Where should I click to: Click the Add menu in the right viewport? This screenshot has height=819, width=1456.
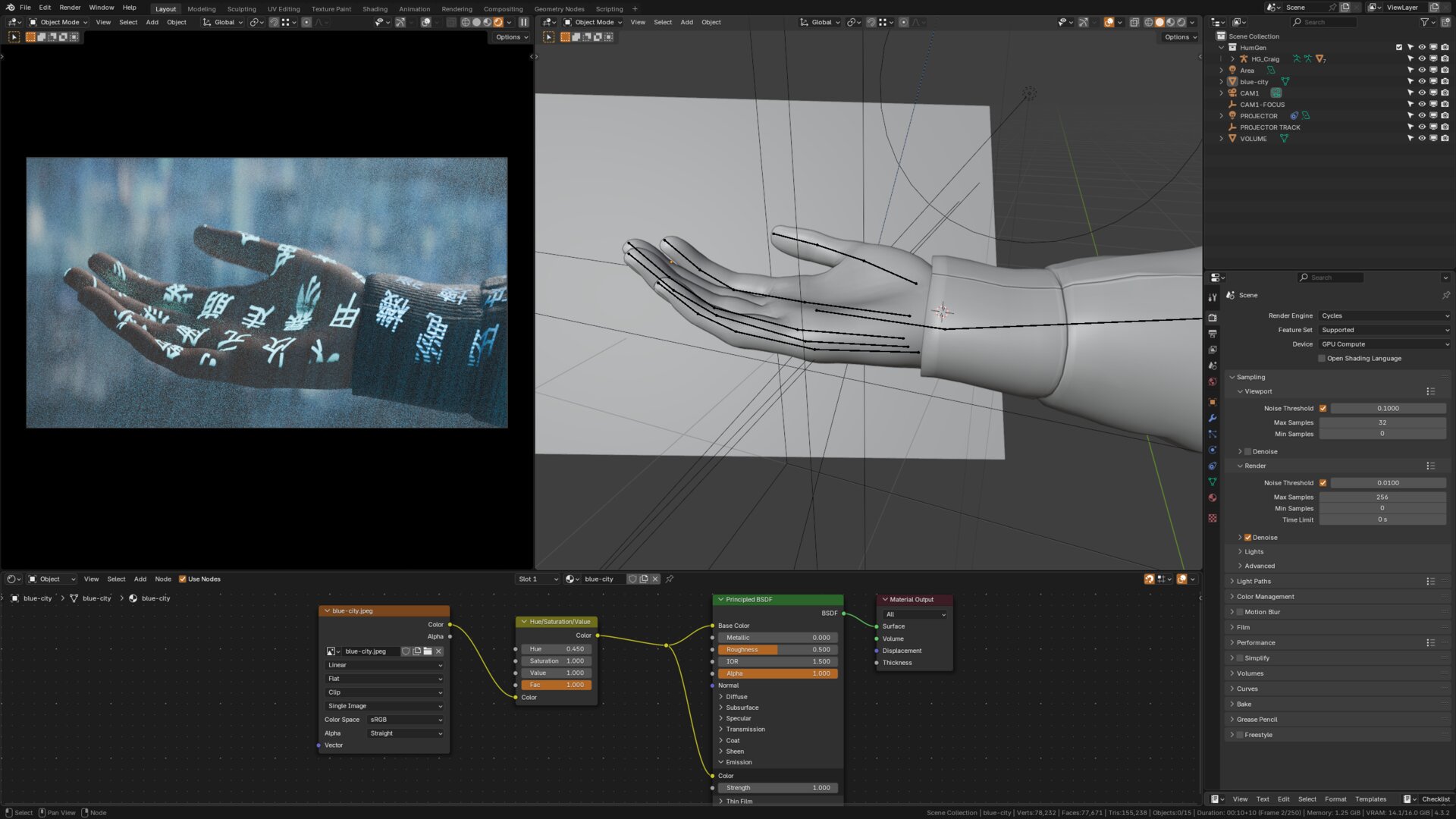coord(686,22)
